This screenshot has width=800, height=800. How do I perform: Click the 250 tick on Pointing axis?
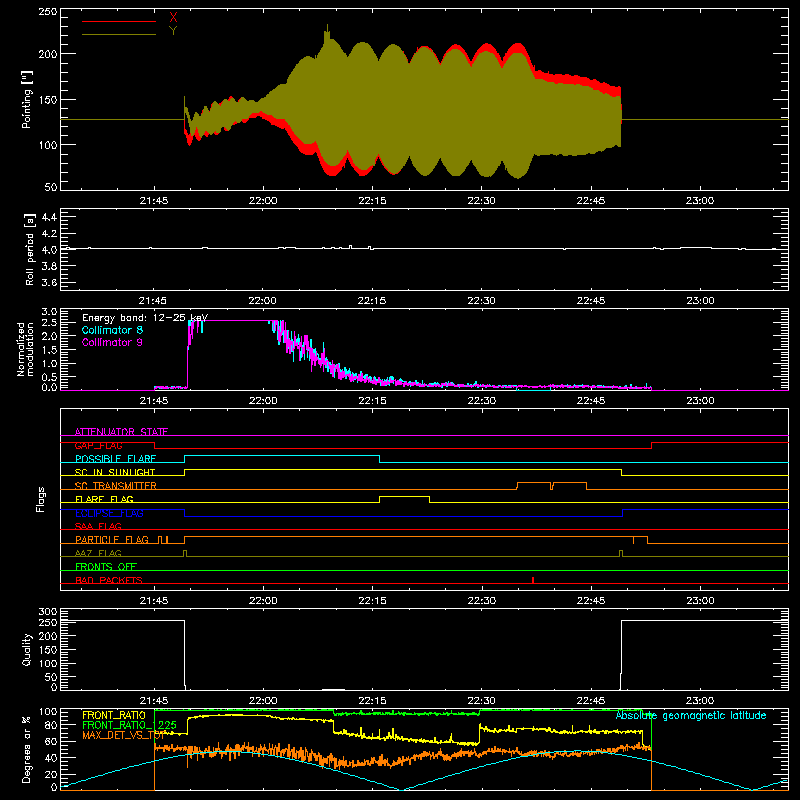(x=48, y=12)
